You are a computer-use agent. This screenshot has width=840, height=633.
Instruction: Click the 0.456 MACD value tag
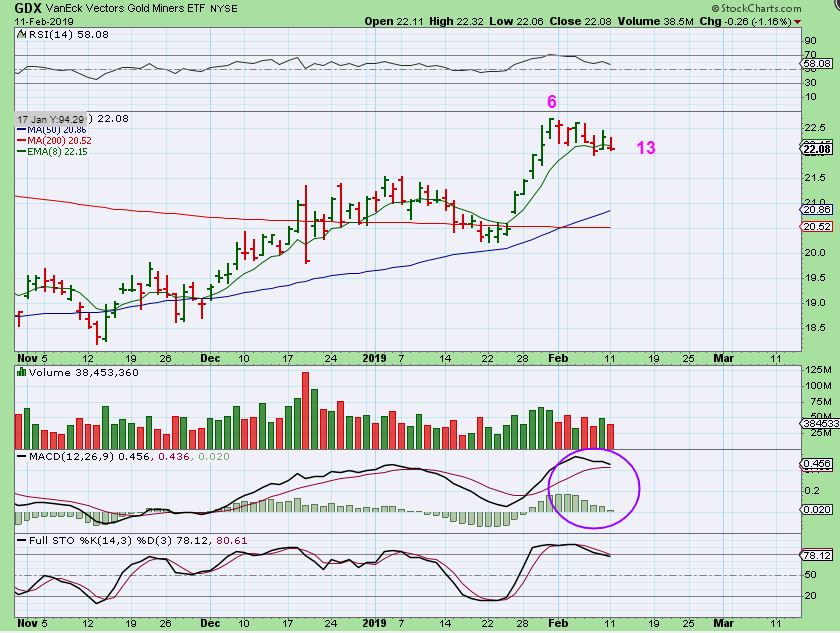coord(817,464)
